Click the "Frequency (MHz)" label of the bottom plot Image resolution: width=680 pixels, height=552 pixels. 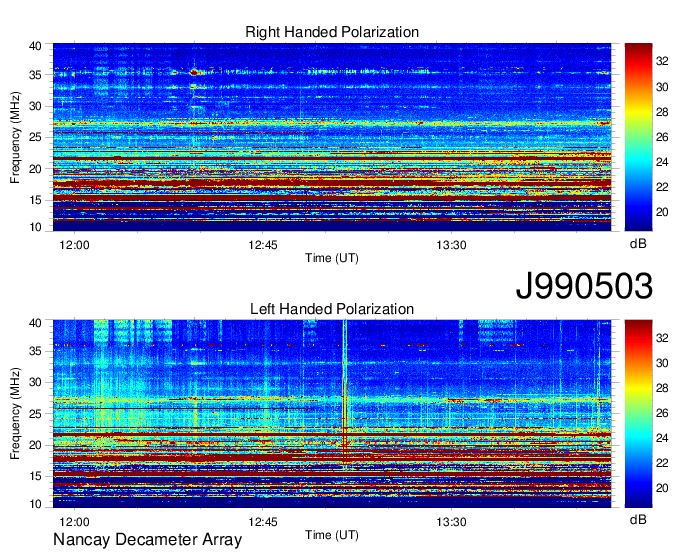pyautogui.click(x=15, y=414)
